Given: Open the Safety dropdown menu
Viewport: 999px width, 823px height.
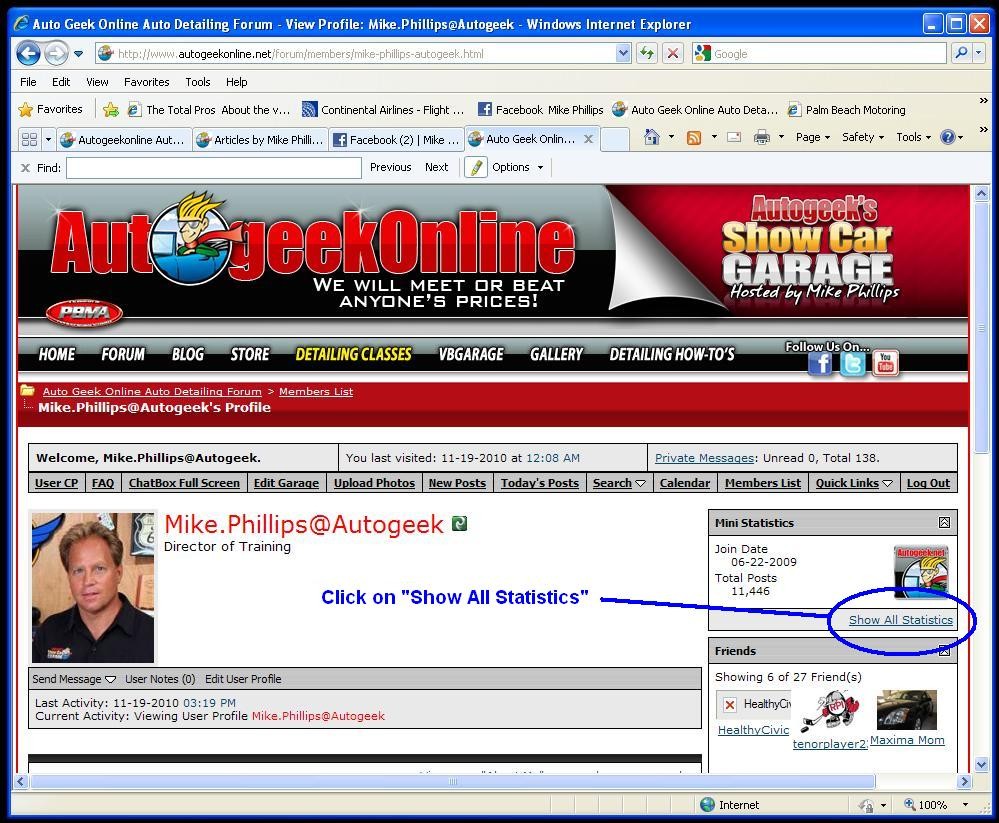Looking at the screenshot, I should coord(863,137).
